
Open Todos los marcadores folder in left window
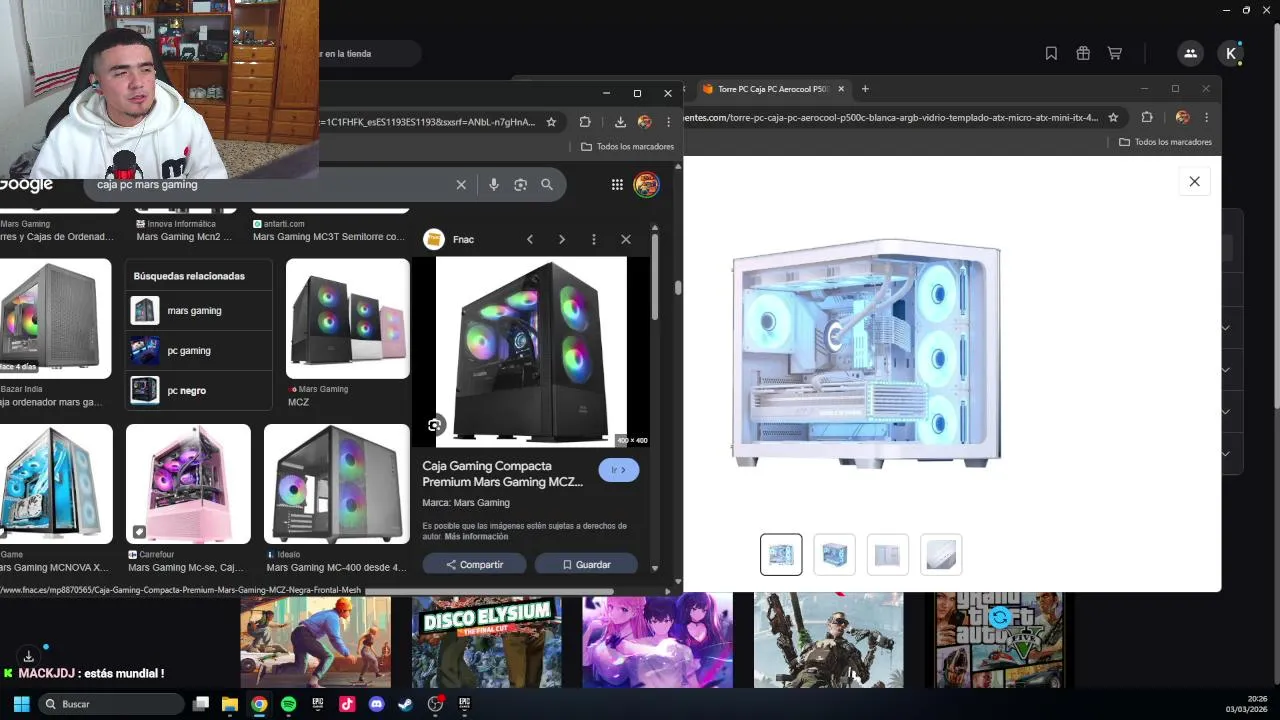(627, 146)
